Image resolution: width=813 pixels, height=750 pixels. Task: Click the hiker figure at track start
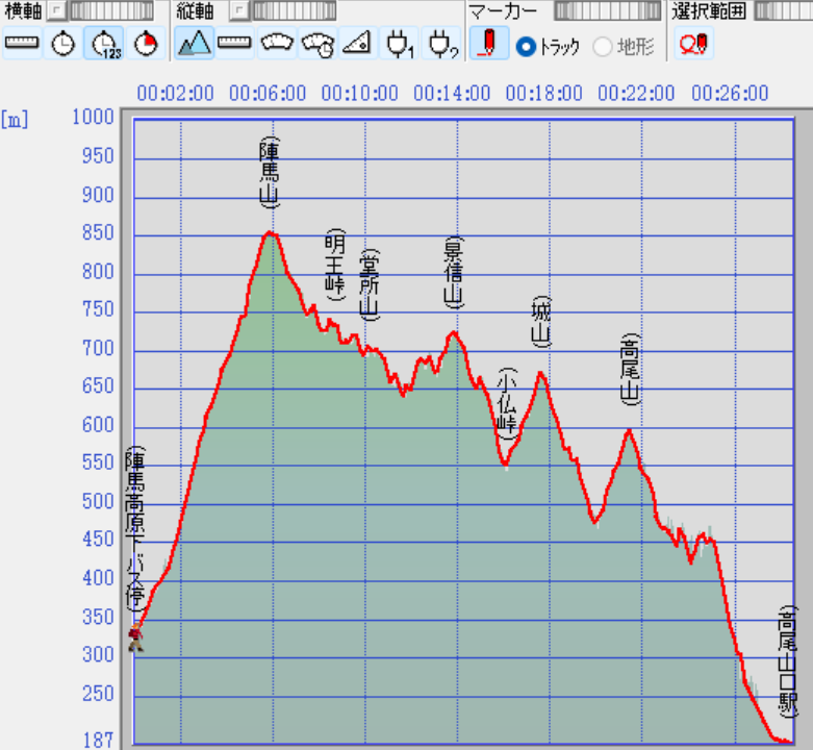tap(136, 637)
